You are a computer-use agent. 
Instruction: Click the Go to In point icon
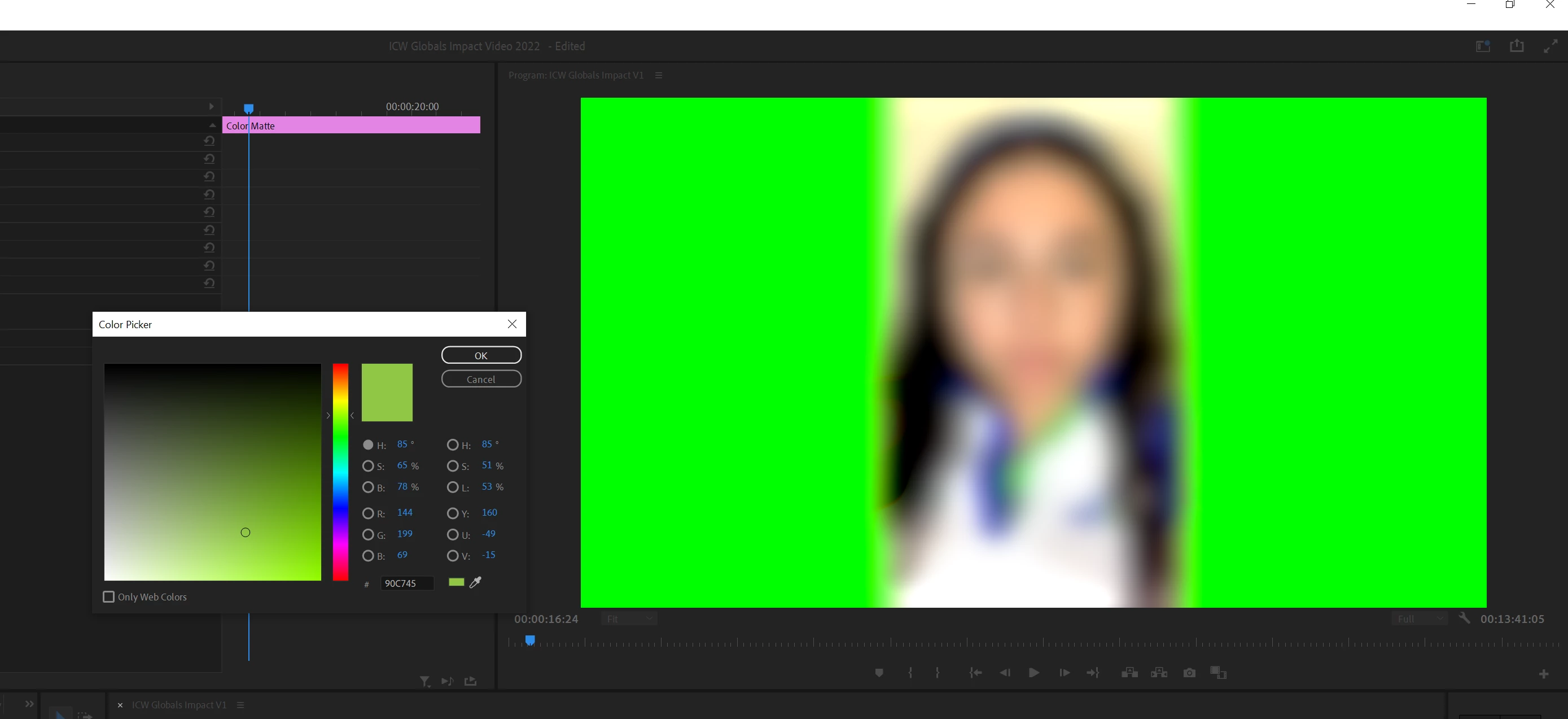975,673
